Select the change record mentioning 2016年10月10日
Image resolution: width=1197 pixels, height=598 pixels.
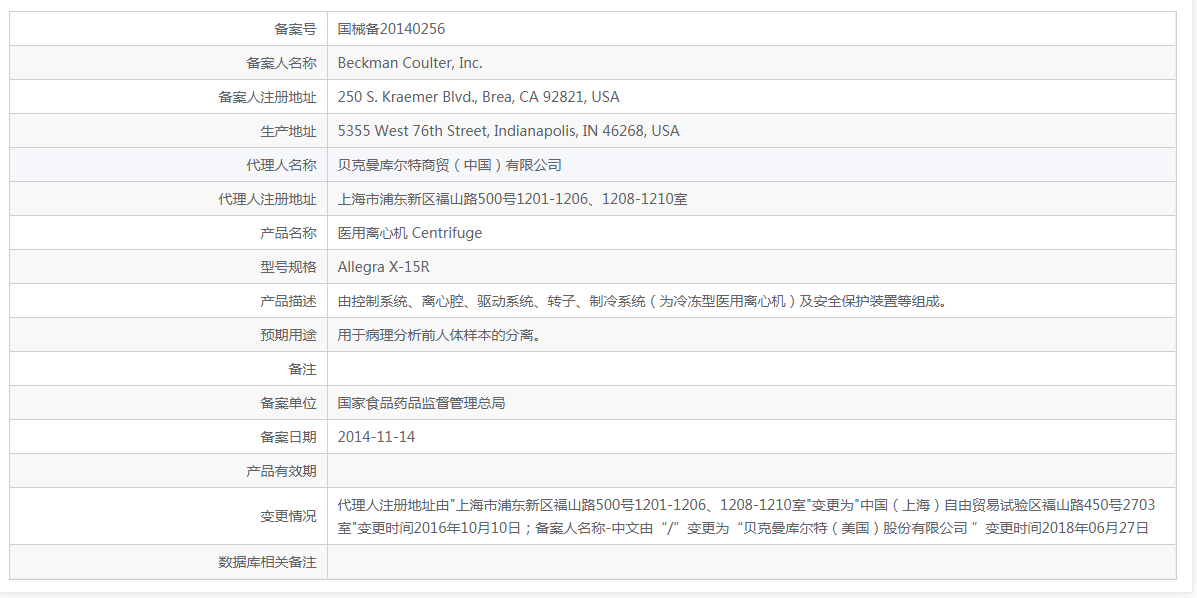[x=747, y=516]
